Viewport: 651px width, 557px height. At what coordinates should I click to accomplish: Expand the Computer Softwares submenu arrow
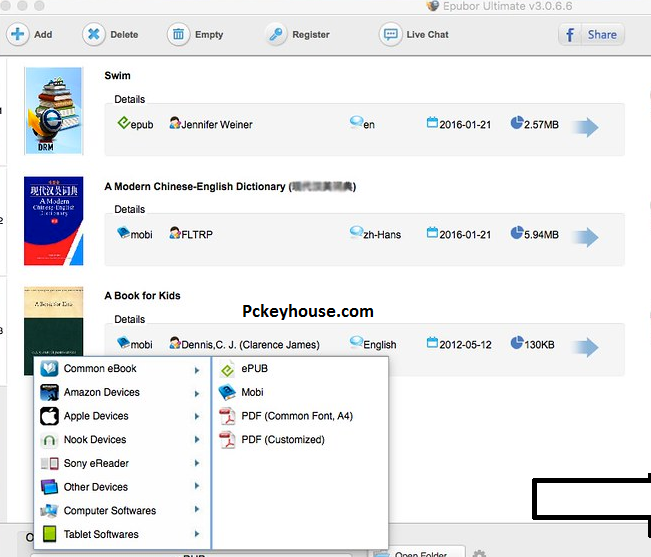click(x=197, y=509)
